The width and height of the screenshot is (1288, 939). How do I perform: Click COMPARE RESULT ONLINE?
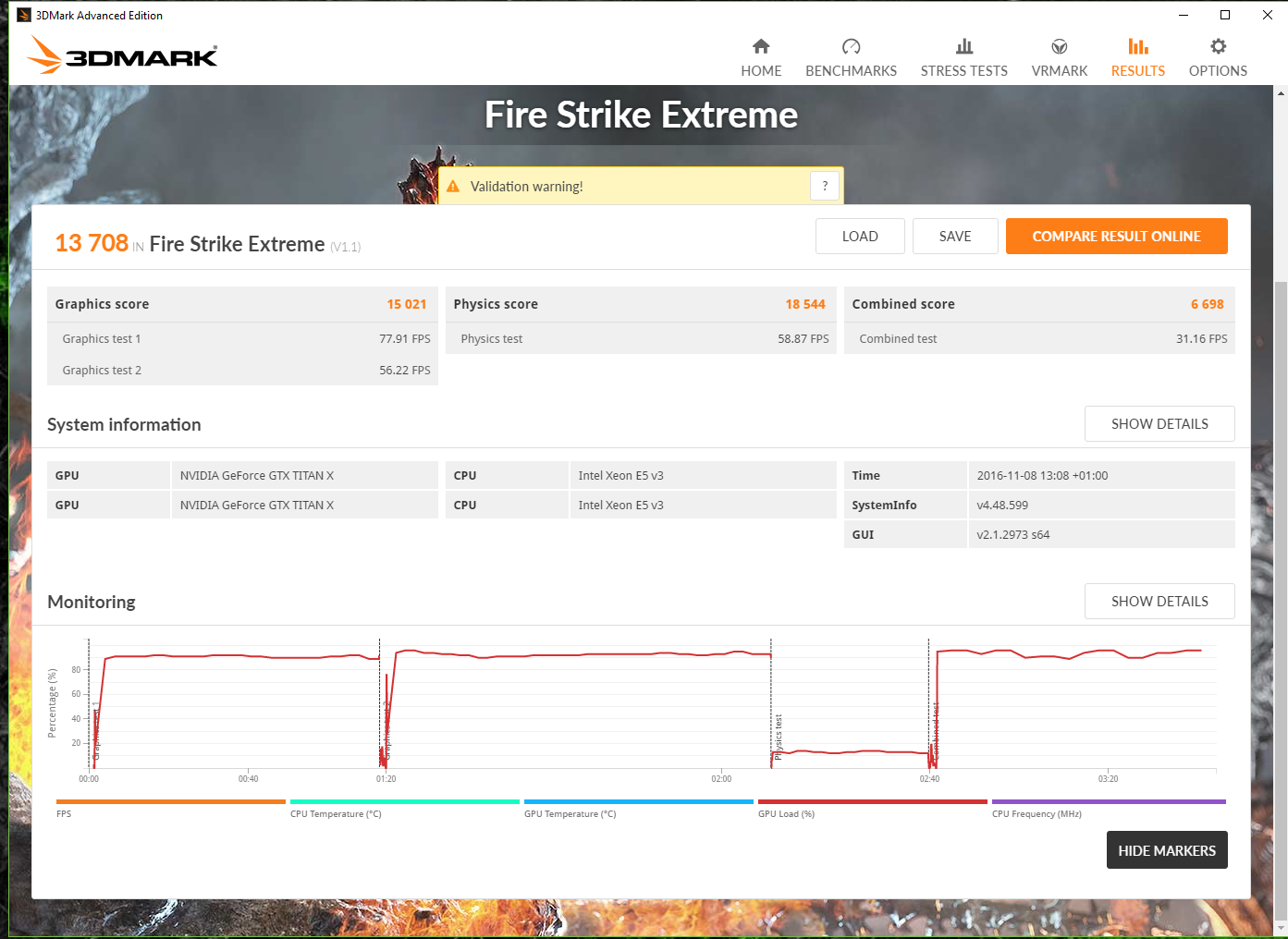pos(1117,236)
